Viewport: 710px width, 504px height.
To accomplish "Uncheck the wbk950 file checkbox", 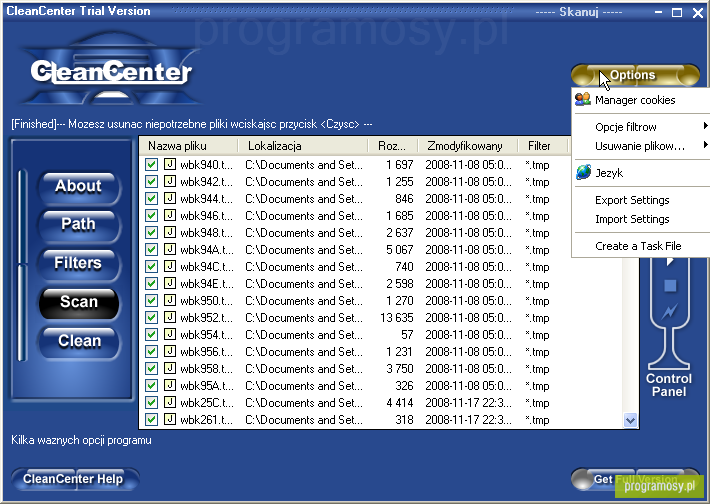I will pyautogui.click(x=151, y=300).
